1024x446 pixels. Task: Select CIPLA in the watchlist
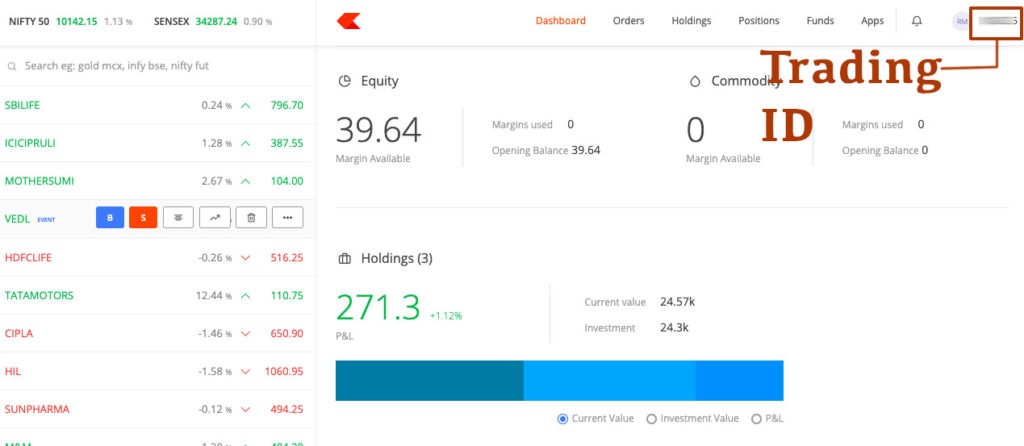click(x=18, y=334)
